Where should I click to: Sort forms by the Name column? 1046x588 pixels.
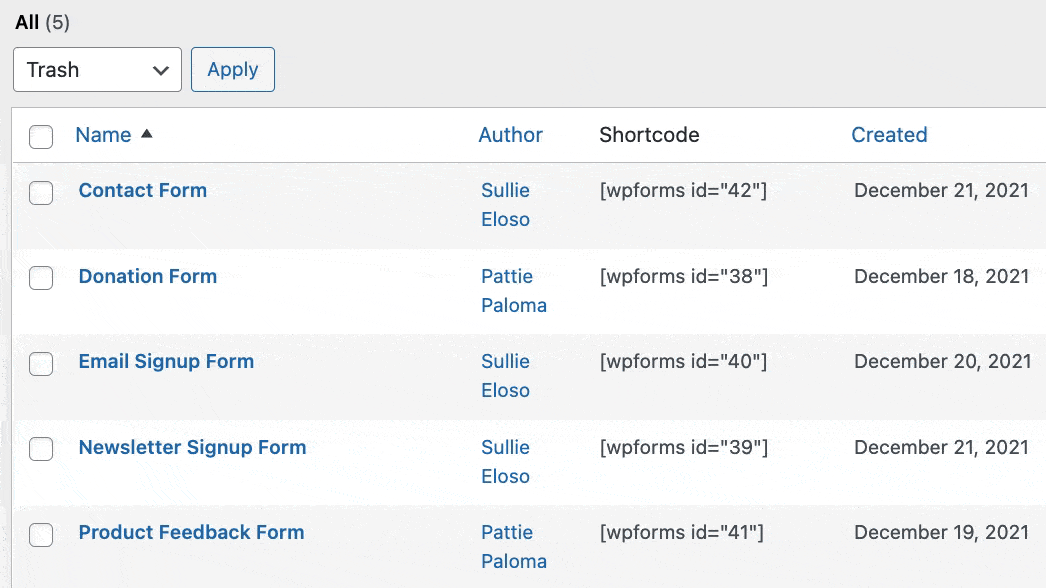tap(103, 135)
